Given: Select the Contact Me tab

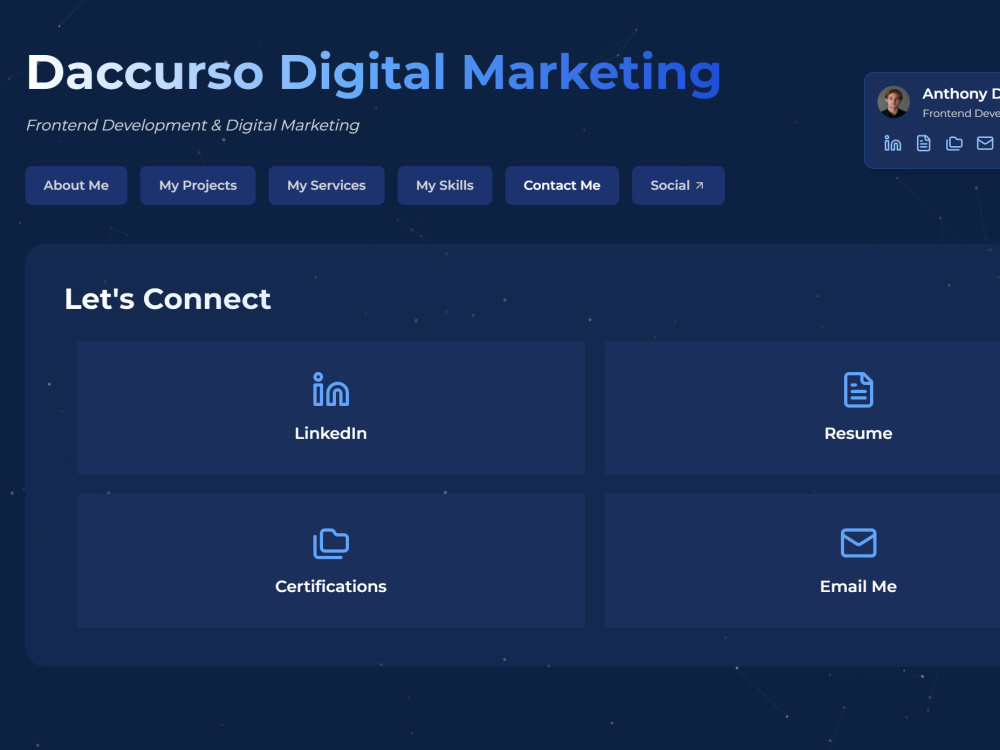Looking at the screenshot, I should pos(562,186).
